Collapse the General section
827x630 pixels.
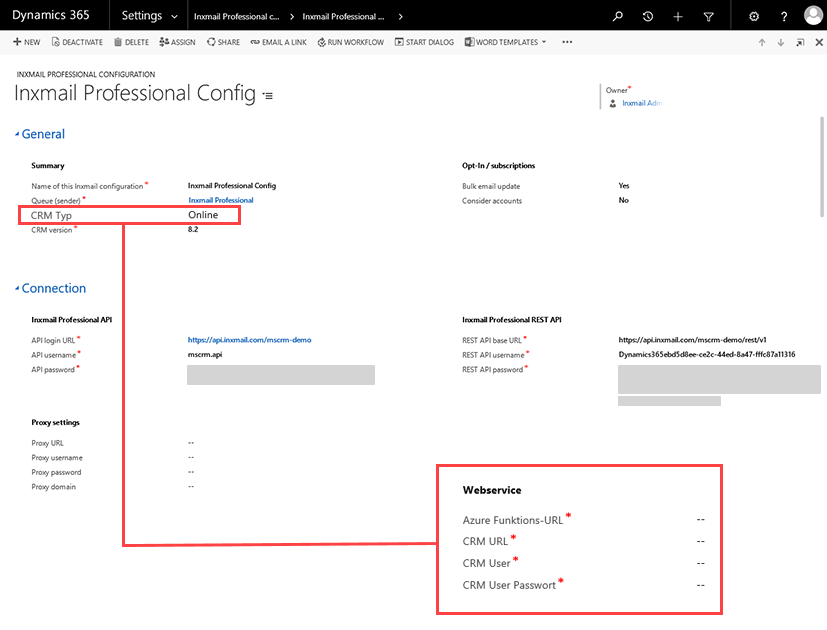40,134
